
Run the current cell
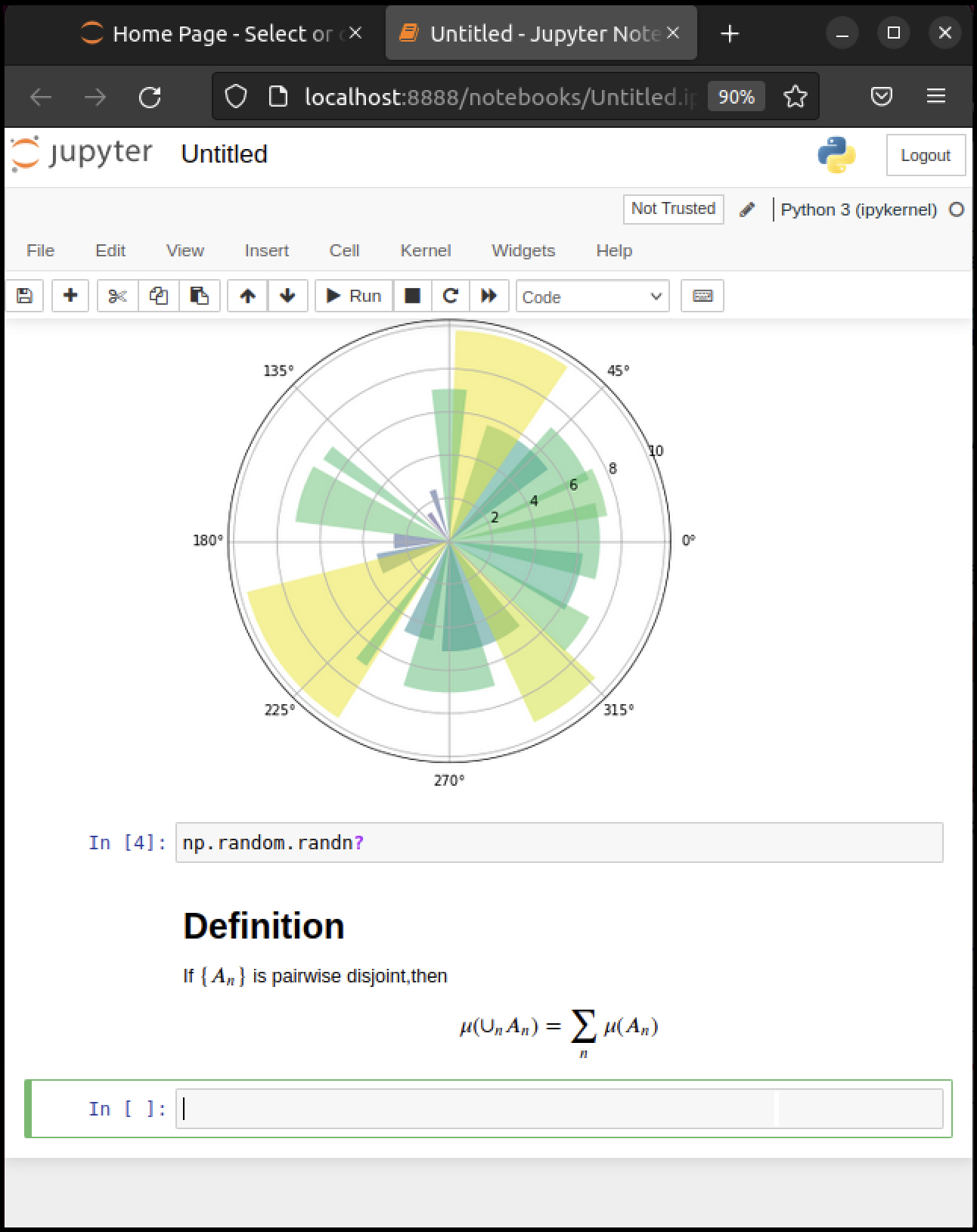tap(354, 296)
